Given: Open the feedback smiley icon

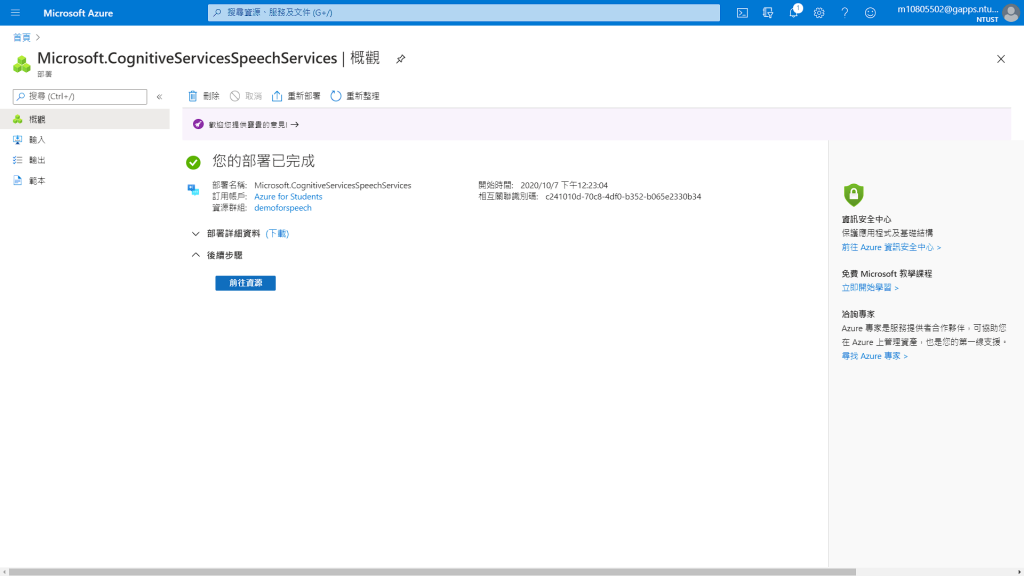Looking at the screenshot, I should coord(870,12).
